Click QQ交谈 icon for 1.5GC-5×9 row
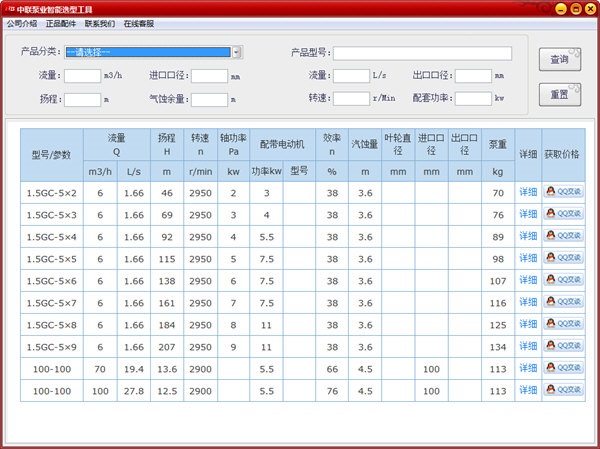 (x=564, y=346)
